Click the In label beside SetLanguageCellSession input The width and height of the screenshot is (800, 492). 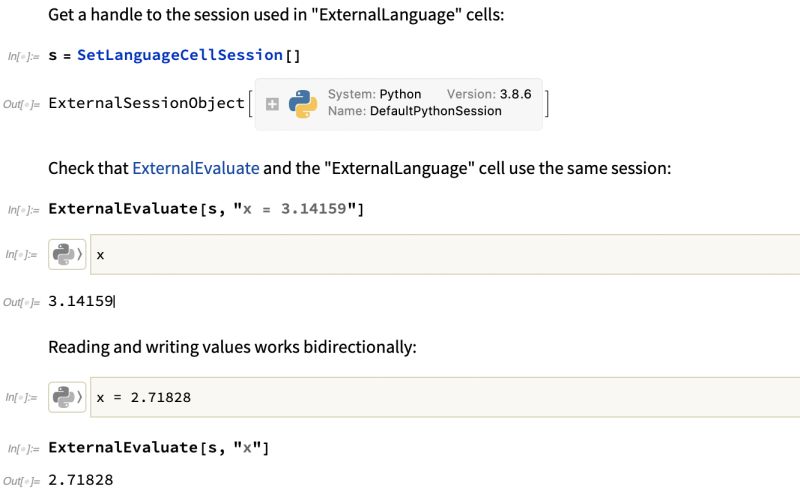tap(22, 56)
